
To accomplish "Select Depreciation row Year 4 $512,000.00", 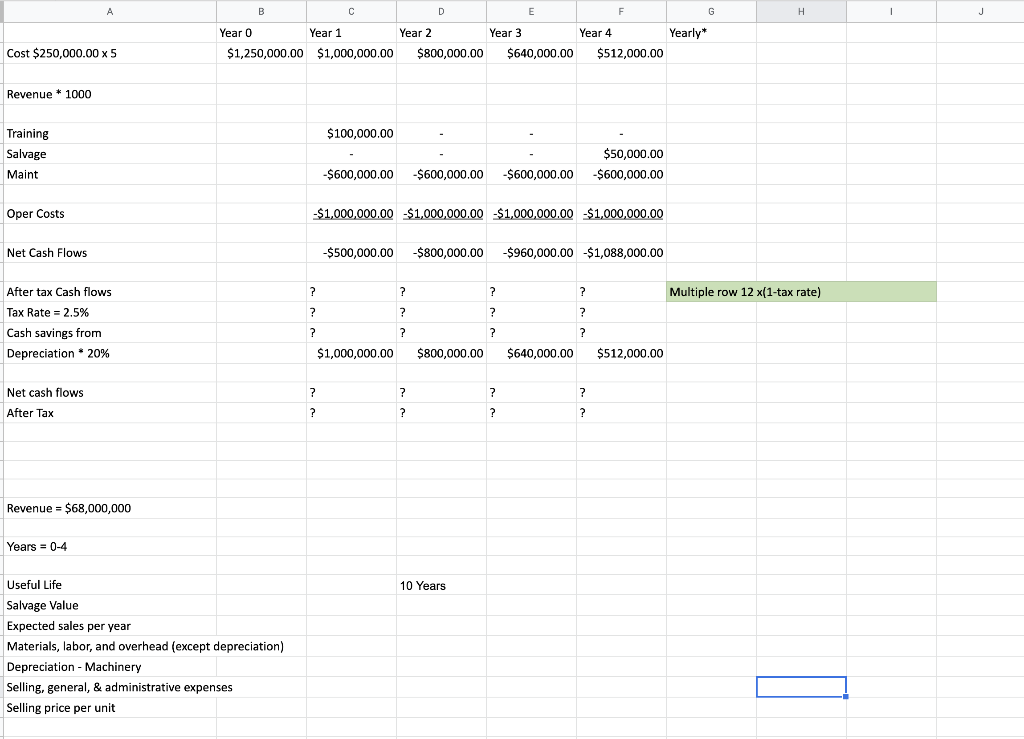I will click(x=622, y=353).
